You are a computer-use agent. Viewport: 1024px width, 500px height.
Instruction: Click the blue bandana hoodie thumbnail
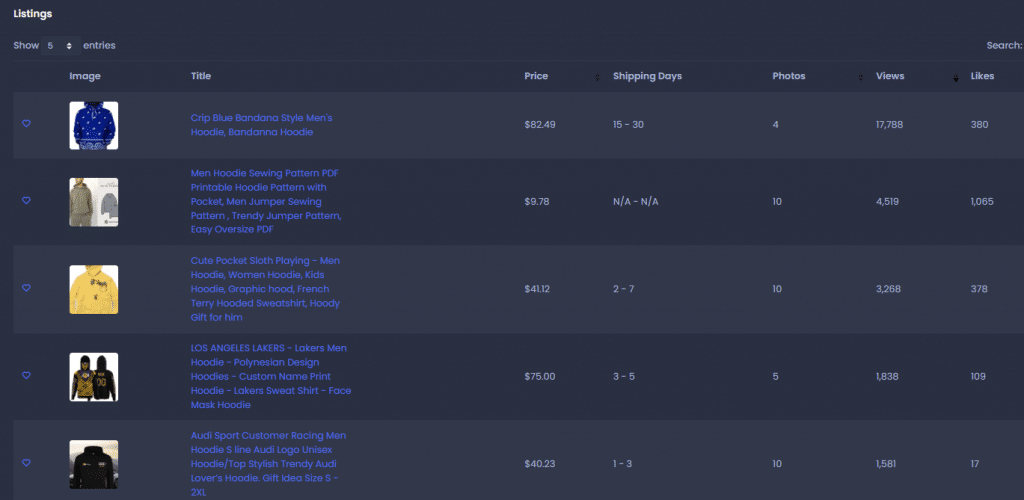point(94,125)
